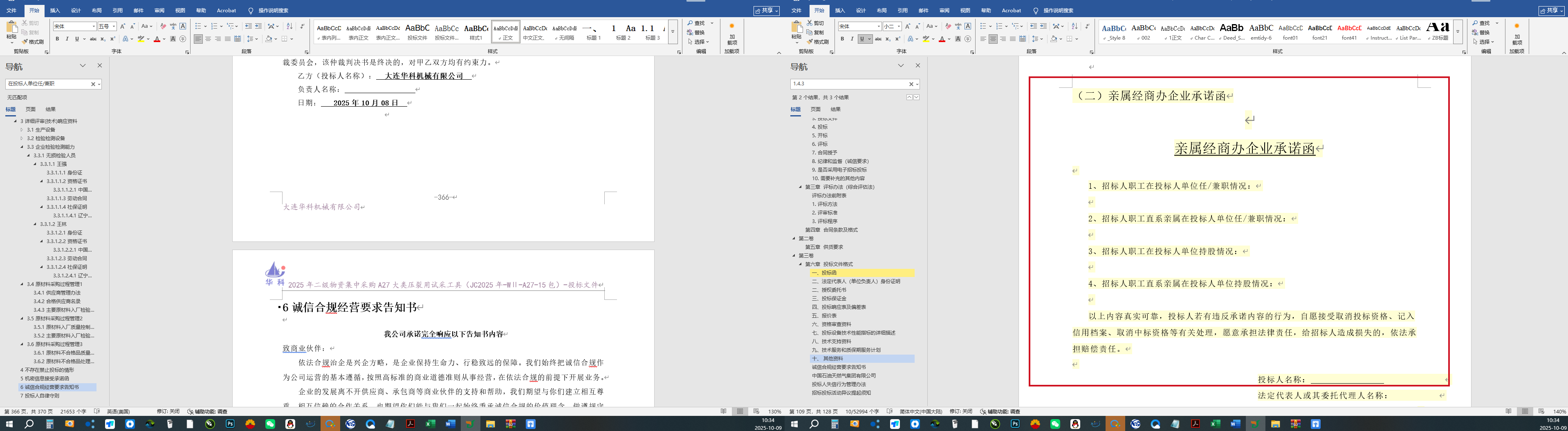Toggle paragraph marks display in left Word window
The image size is (1568, 431).
point(303,26)
